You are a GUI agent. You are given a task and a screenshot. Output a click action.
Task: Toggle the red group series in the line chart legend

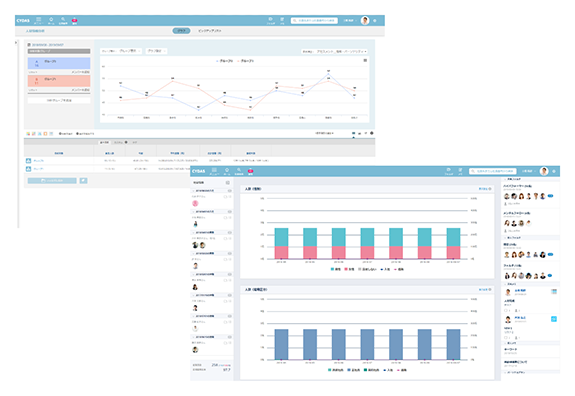click(x=246, y=61)
